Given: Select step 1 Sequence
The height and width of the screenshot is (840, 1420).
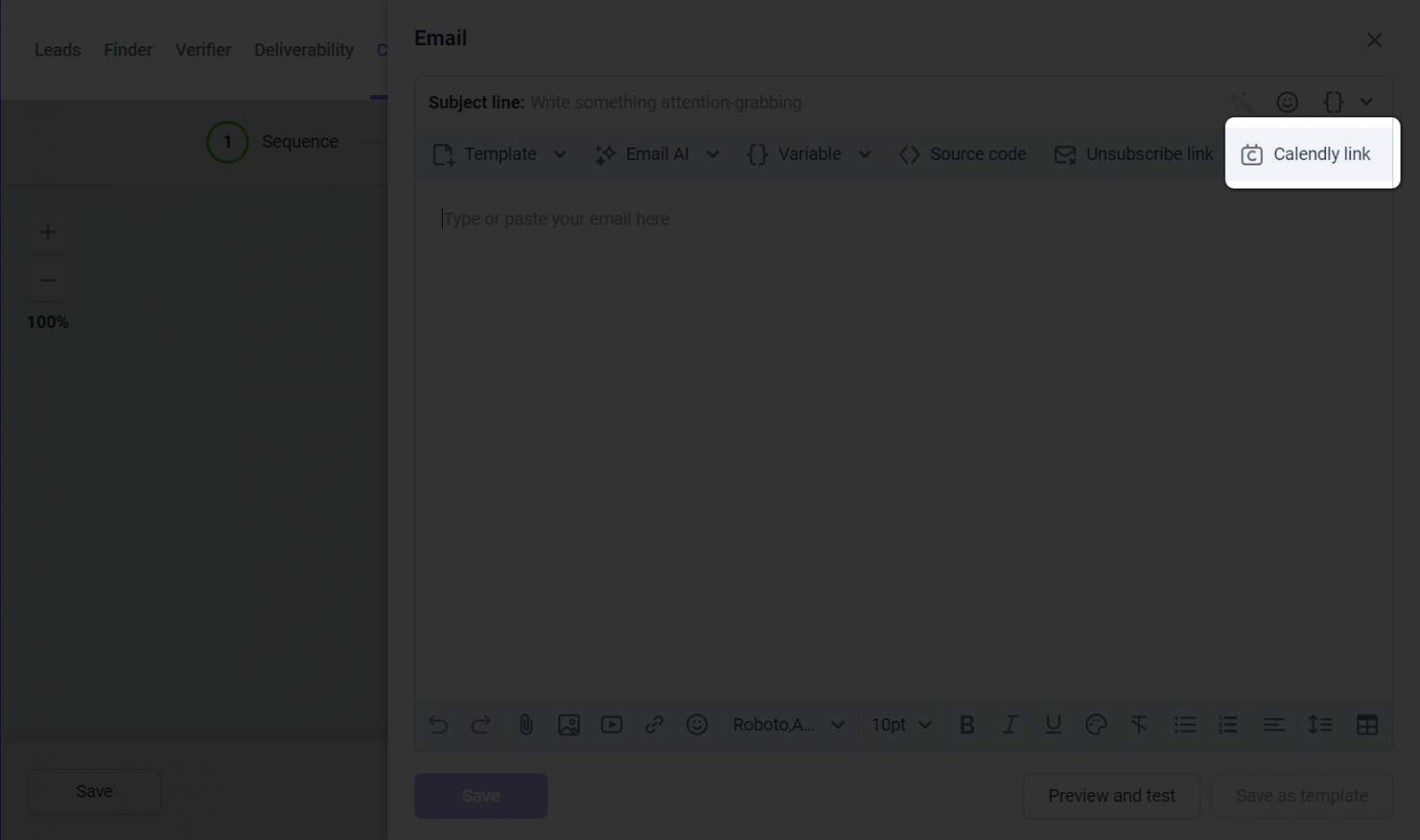Looking at the screenshot, I should click(273, 142).
